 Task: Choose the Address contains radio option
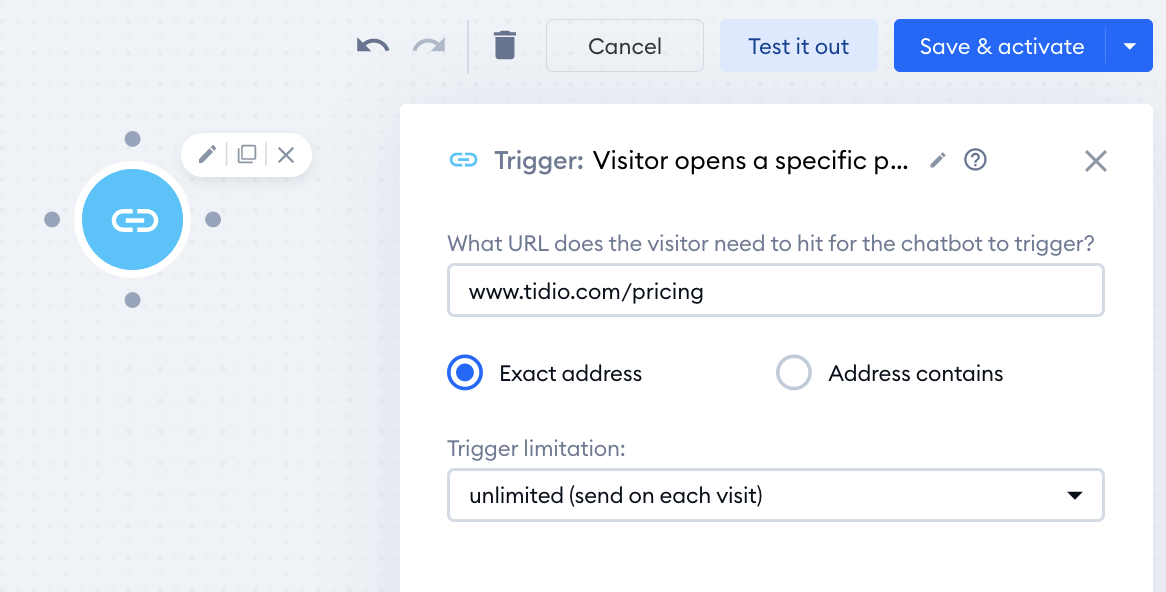[793, 373]
